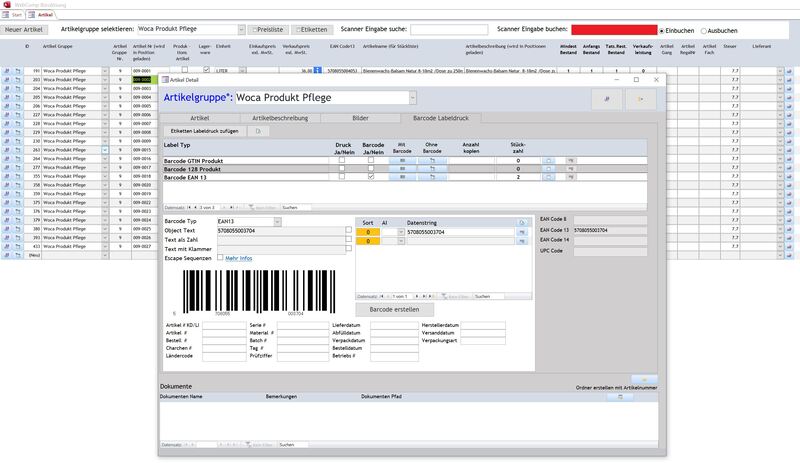Select Ausbuchen radio button
Screen dimensions: 800x463
[x=704, y=31]
